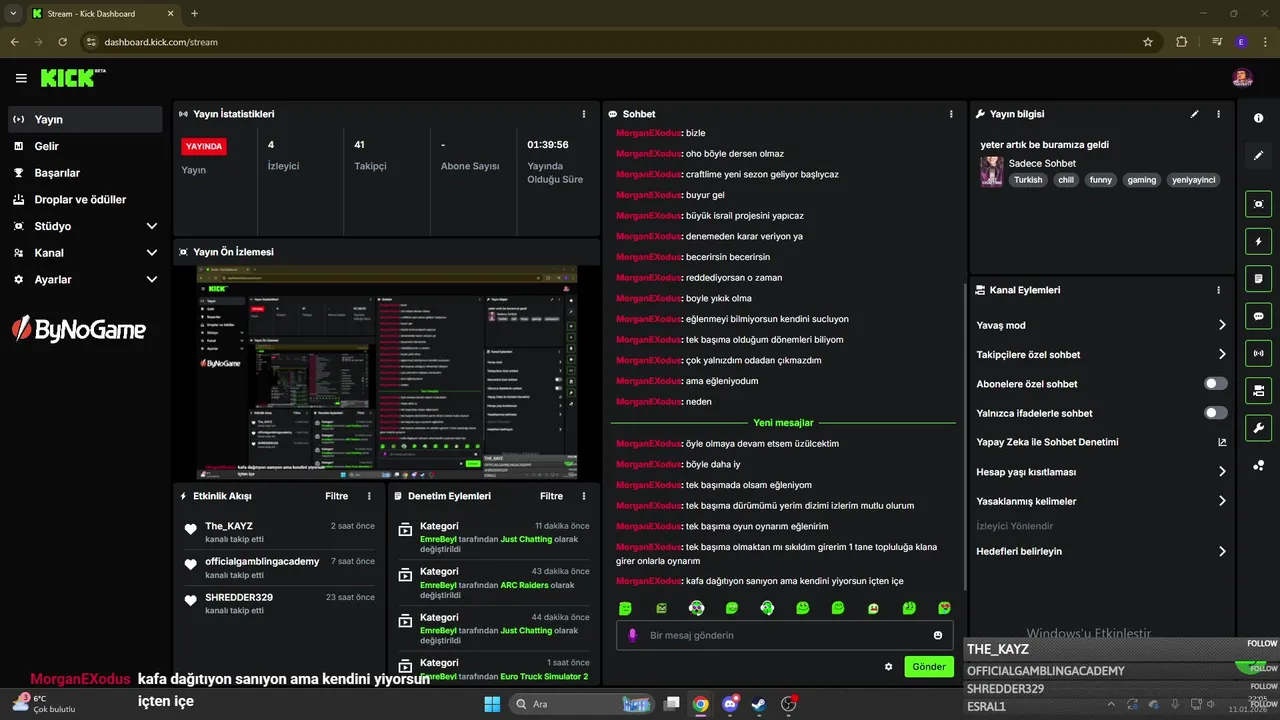This screenshot has height=720, width=1280.
Task: Reload the page in browser
Action: (x=62, y=42)
